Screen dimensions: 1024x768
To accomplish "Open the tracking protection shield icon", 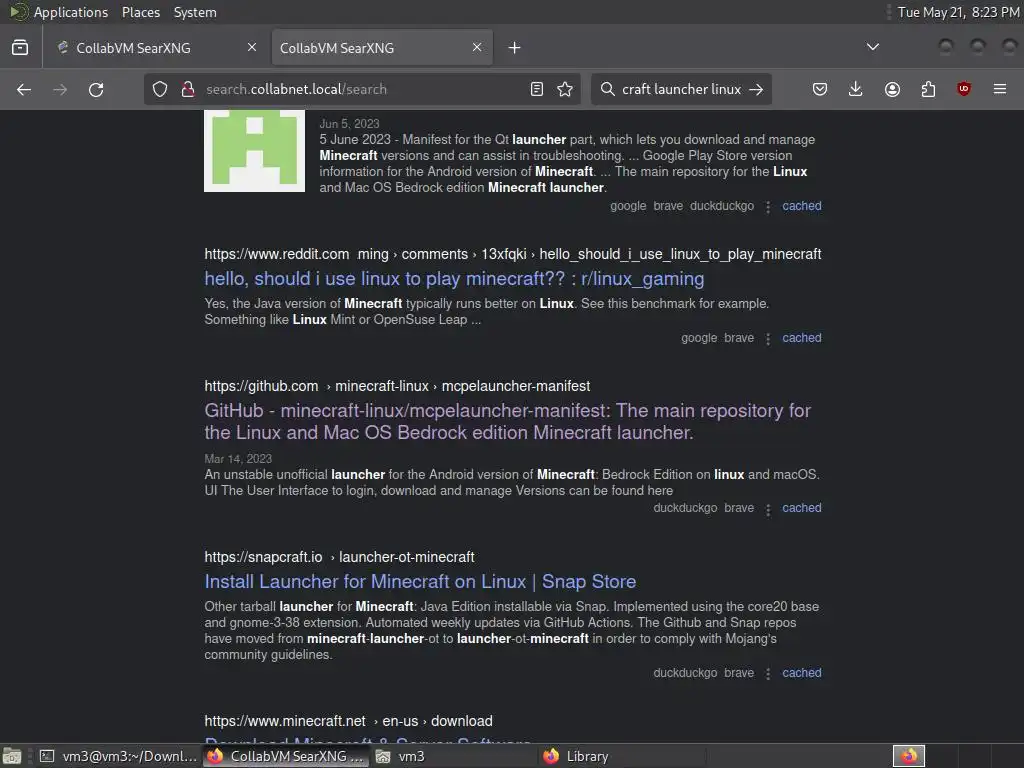I will 160,89.
